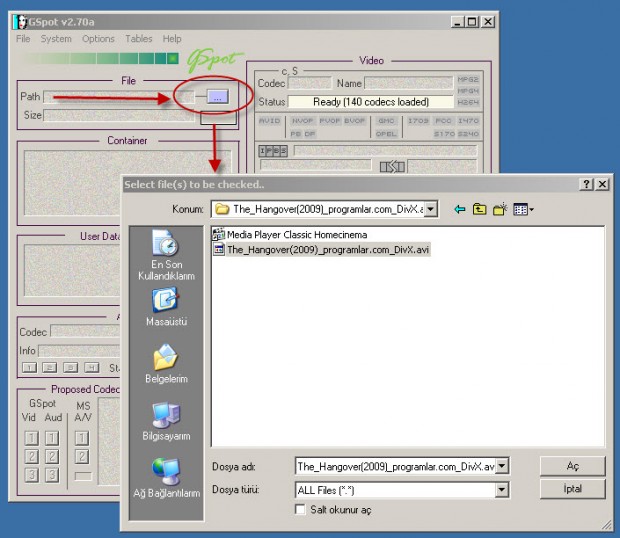
Task: Click the video flip arrows icon
Action: point(392,167)
